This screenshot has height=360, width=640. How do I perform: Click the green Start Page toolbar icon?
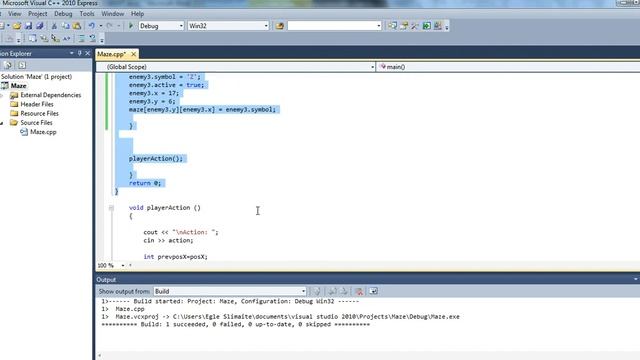pyautogui.click(x=426, y=26)
